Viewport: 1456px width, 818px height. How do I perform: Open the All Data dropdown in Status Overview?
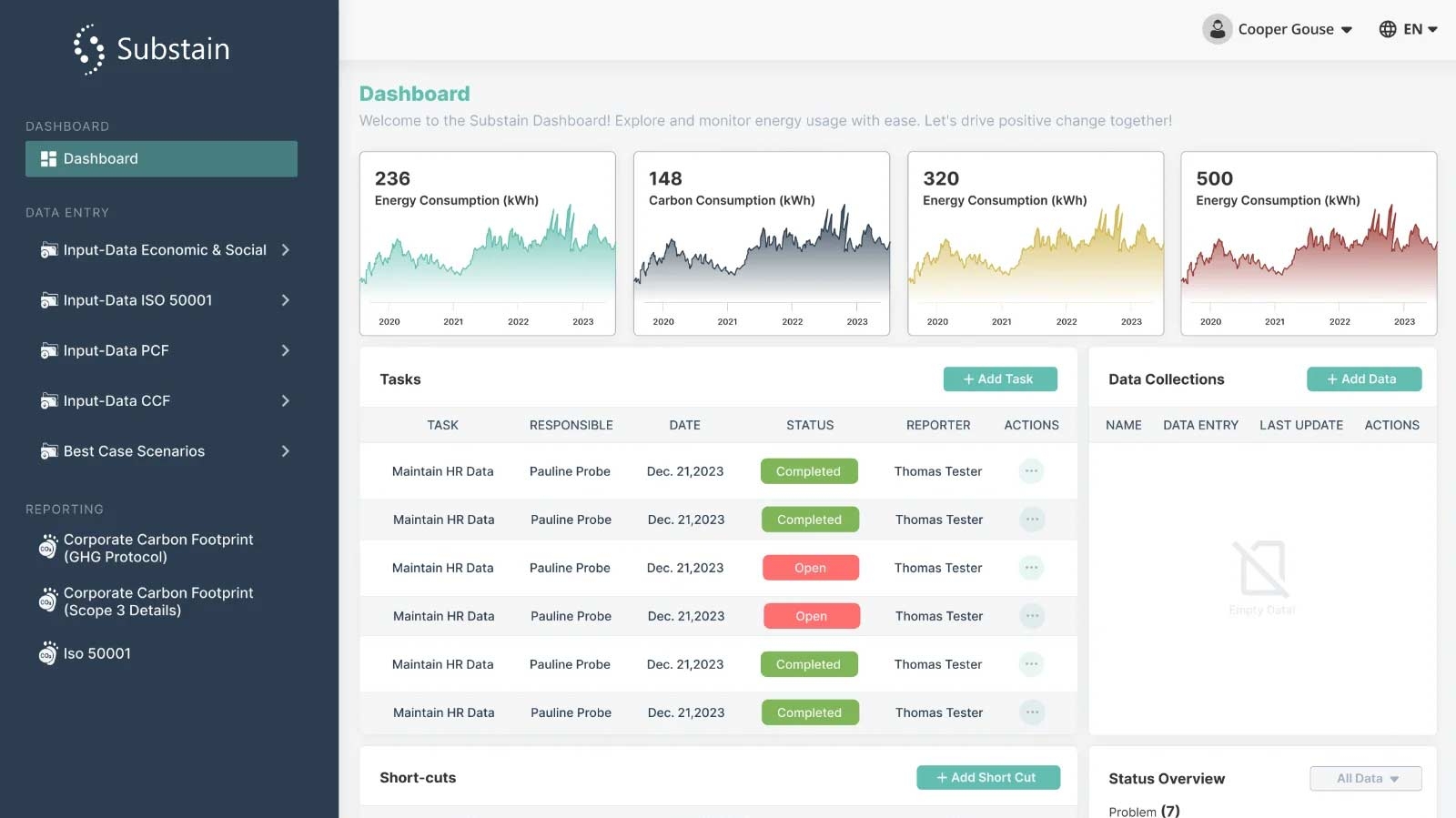1366,778
